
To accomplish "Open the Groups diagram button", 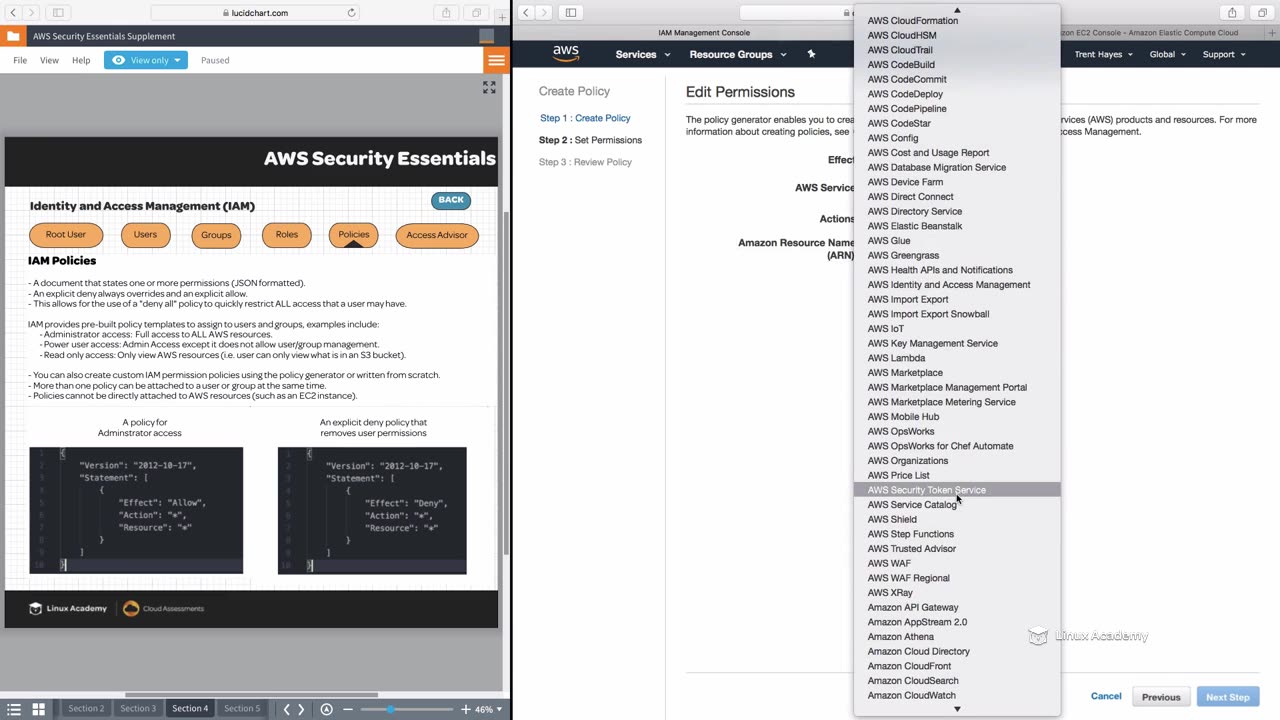I will 216,235.
